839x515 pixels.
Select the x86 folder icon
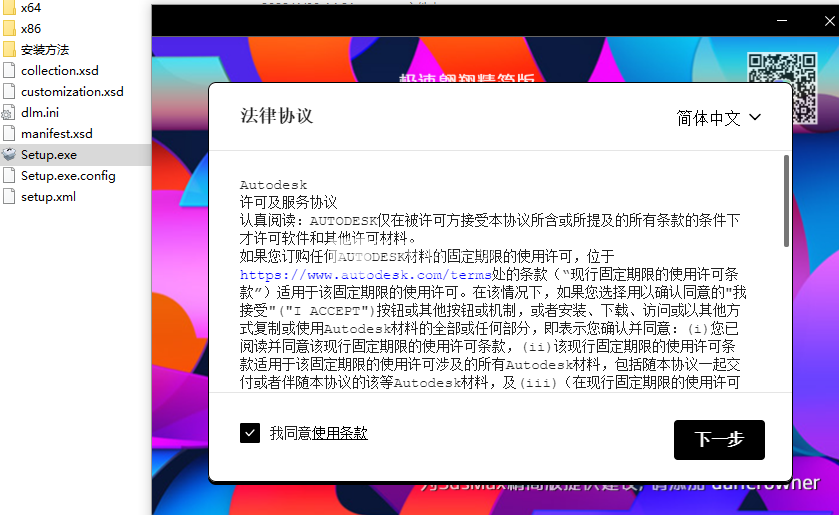tap(9, 28)
